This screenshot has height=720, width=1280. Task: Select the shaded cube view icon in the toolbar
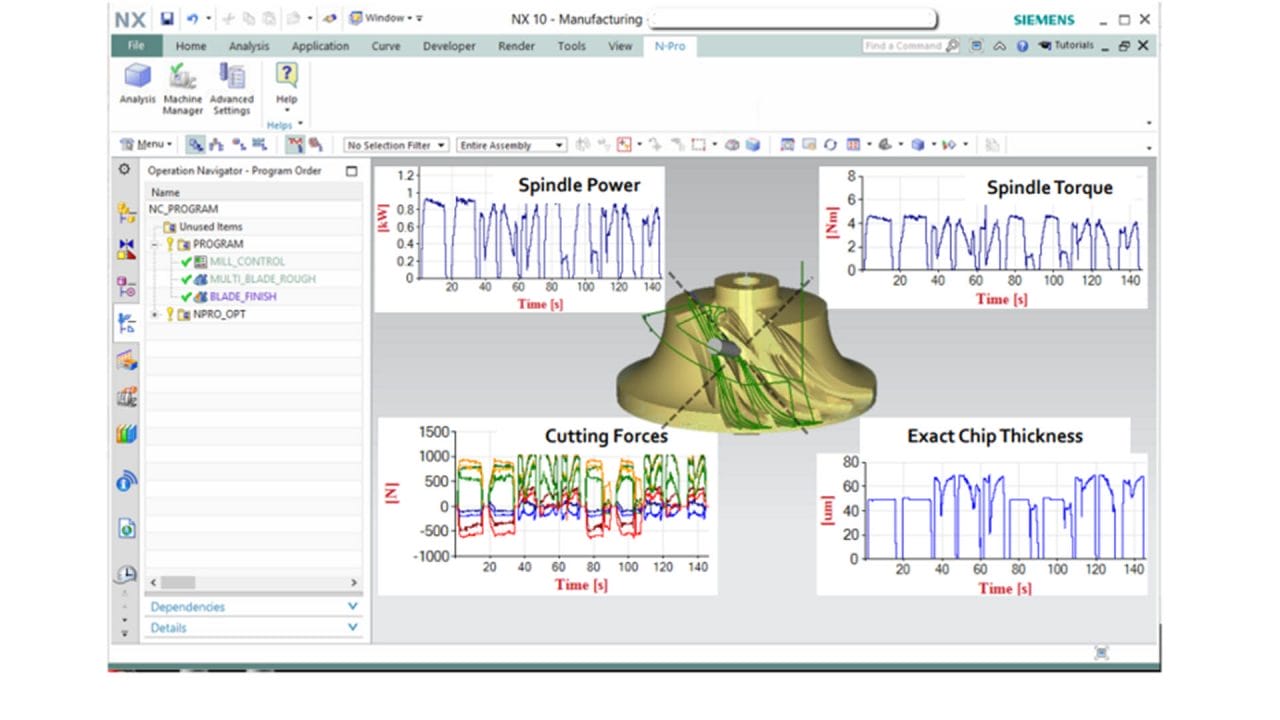tap(917, 144)
